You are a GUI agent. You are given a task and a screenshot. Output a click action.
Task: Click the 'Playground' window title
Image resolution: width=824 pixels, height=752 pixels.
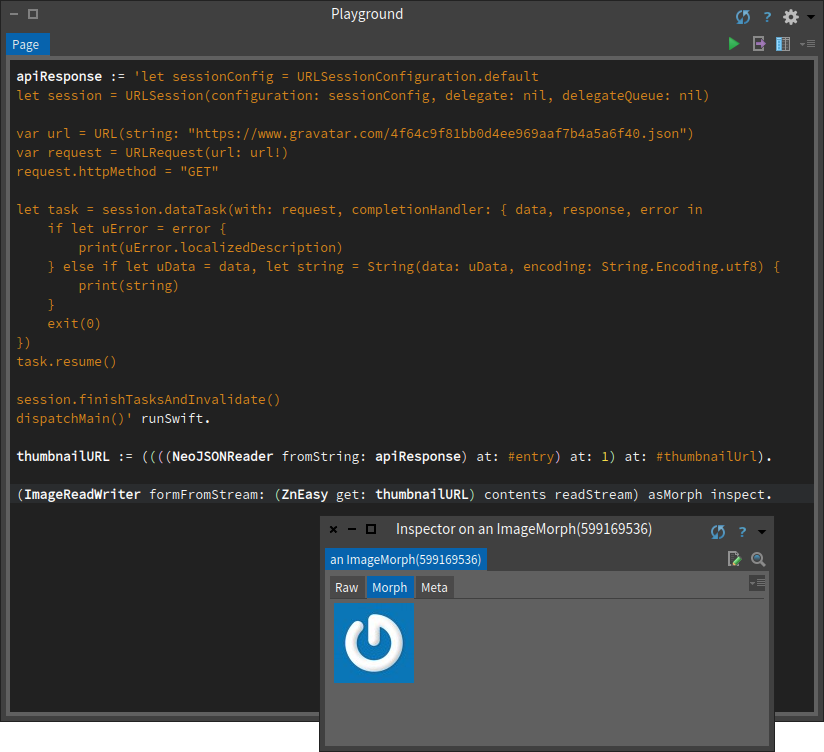(x=367, y=14)
